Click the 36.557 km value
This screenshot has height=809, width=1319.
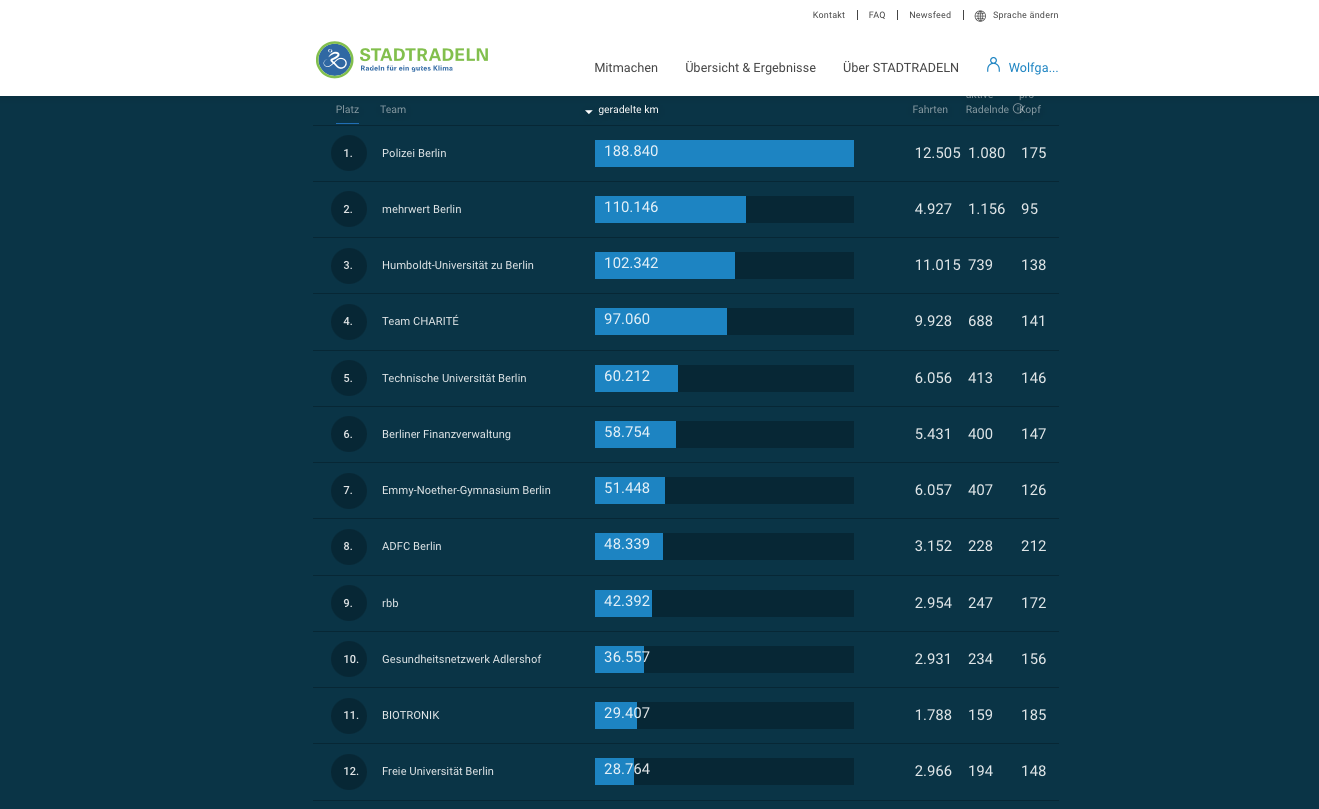627,657
